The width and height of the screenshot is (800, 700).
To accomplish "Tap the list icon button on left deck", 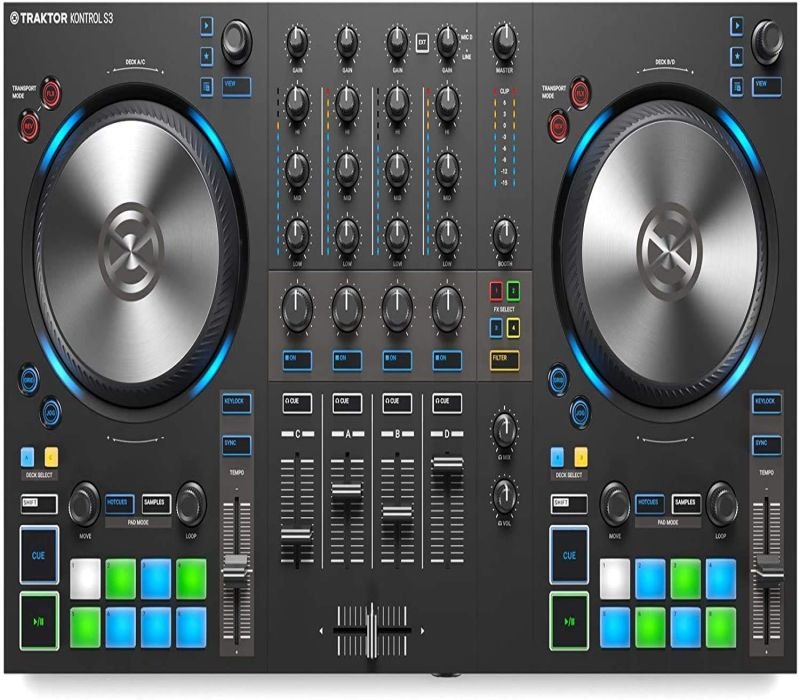I will [x=207, y=87].
